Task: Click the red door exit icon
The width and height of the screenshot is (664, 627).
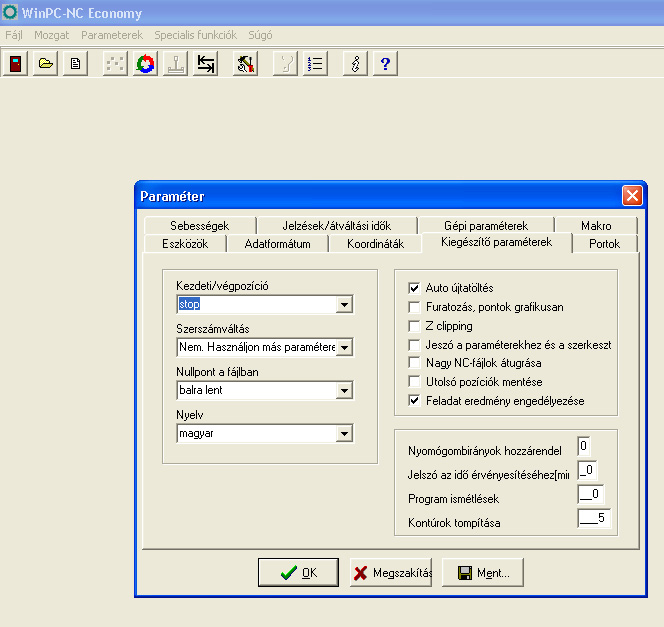Action: 15,64
